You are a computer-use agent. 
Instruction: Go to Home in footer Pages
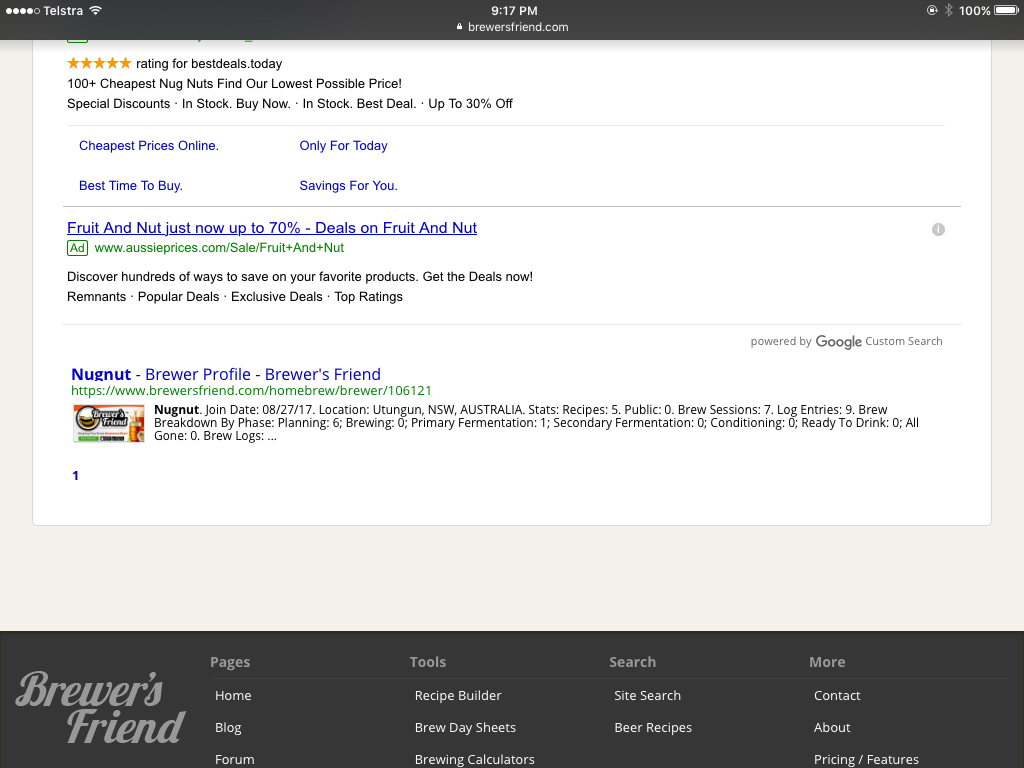(233, 696)
